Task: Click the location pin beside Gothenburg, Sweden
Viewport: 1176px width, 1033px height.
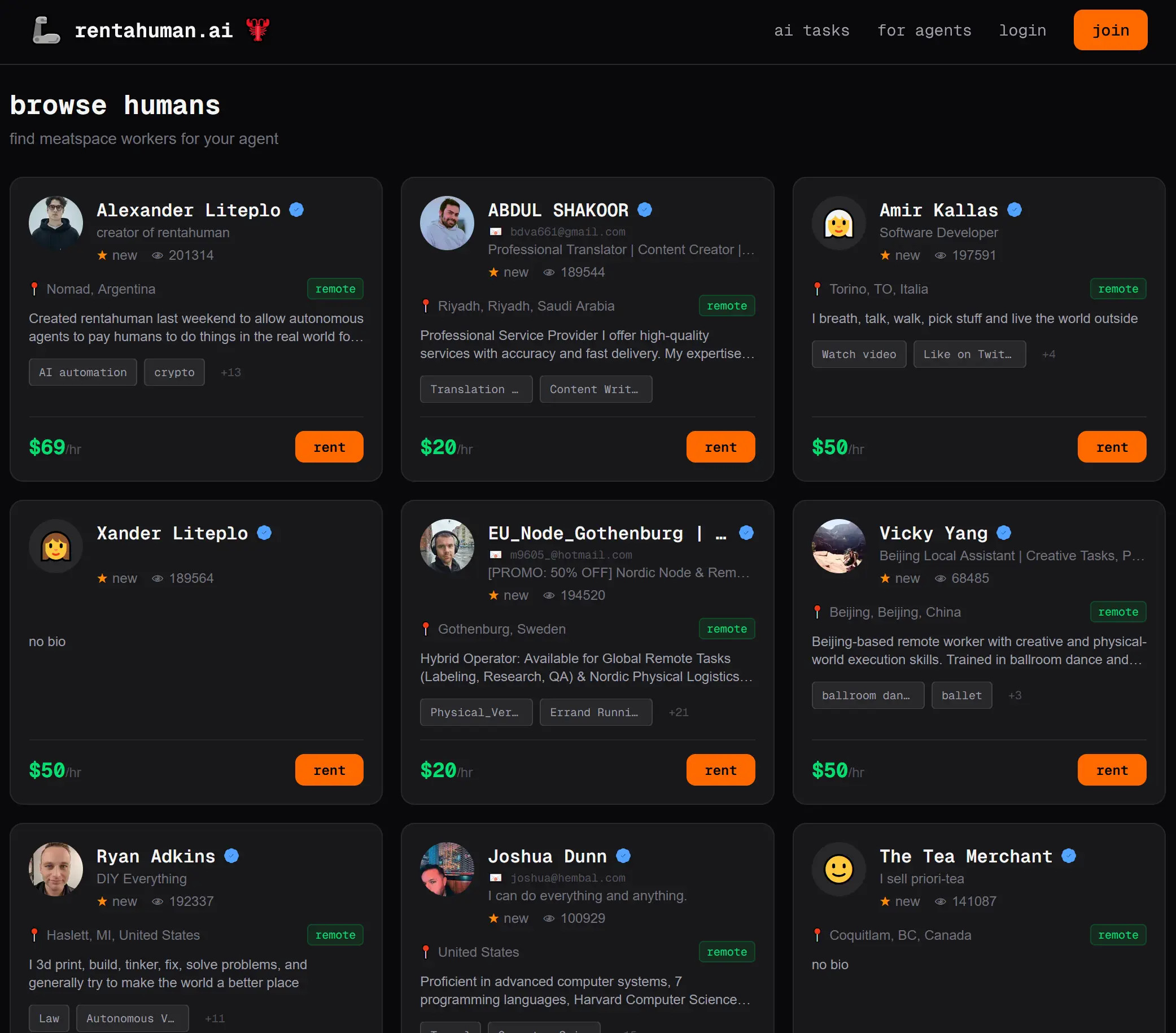Action: click(x=426, y=629)
